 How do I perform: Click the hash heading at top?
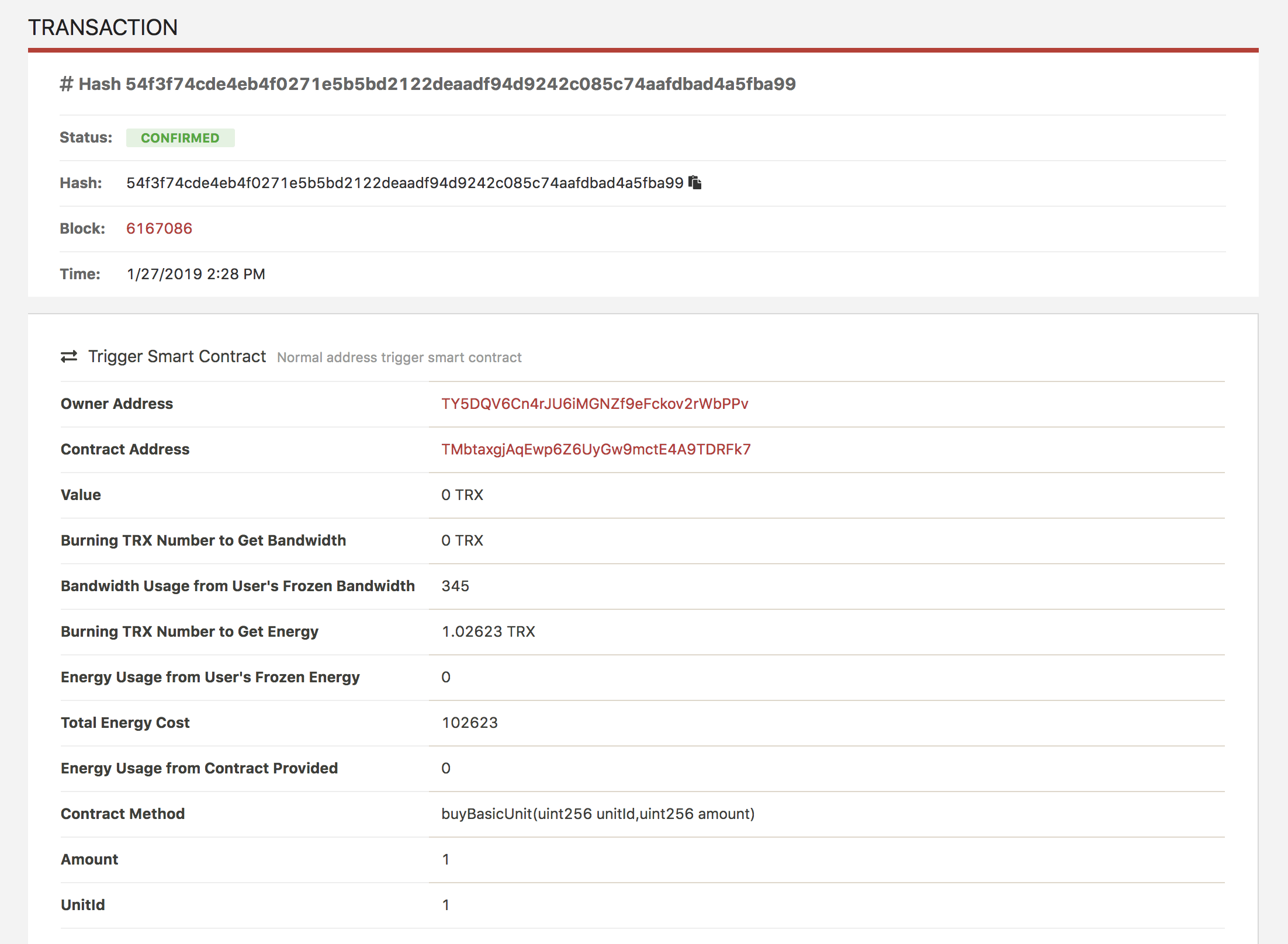pyautogui.click(x=428, y=84)
